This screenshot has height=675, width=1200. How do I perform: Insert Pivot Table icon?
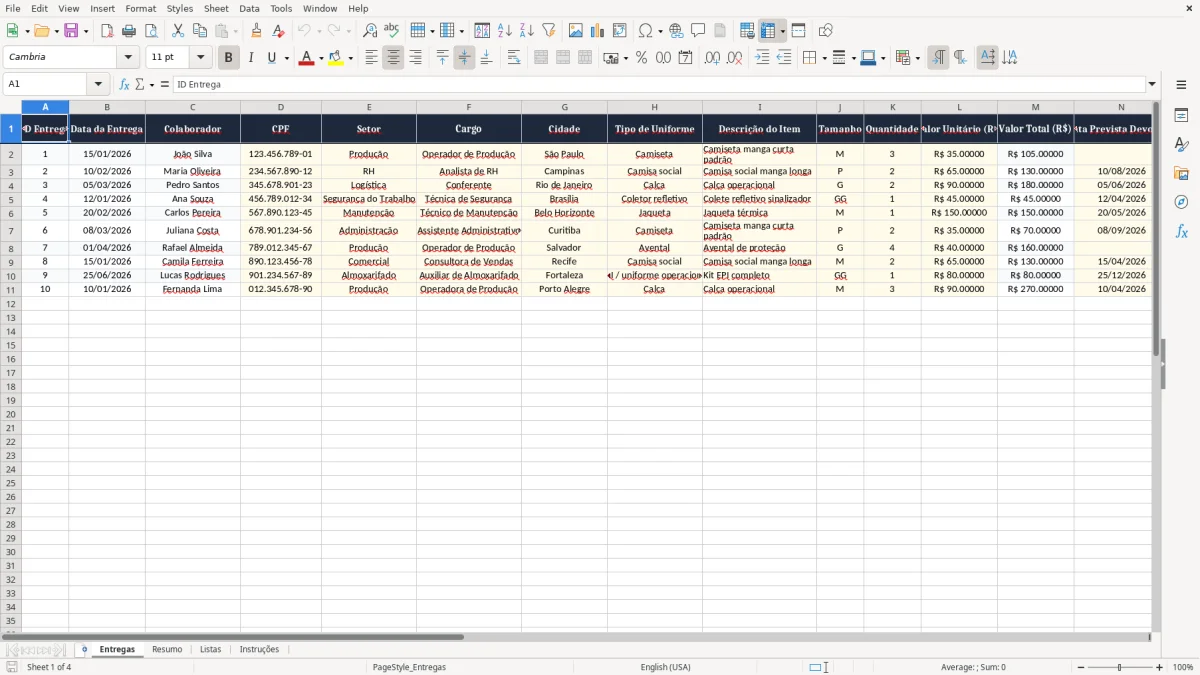pyautogui.click(x=620, y=31)
